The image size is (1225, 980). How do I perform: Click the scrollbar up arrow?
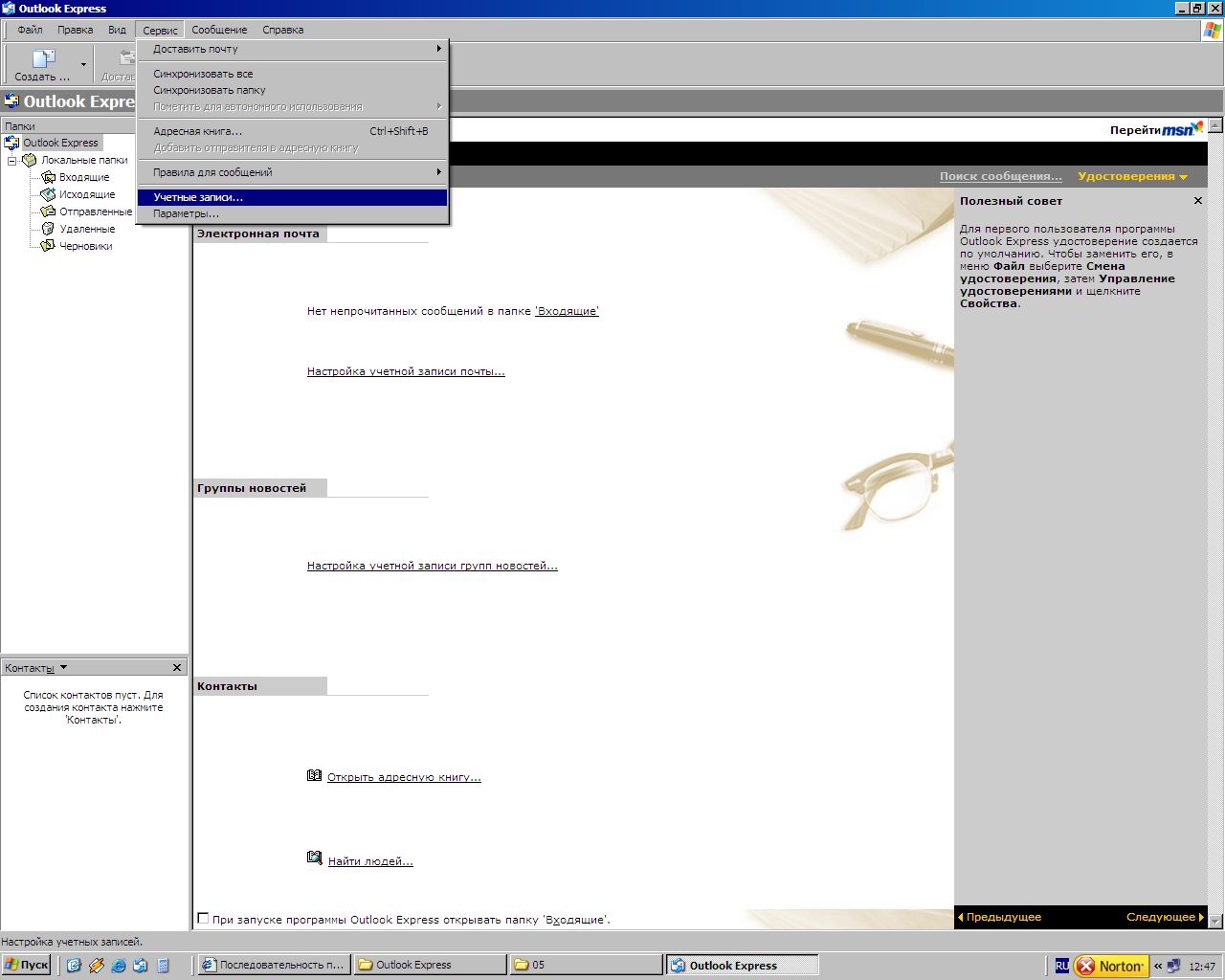(1215, 124)
